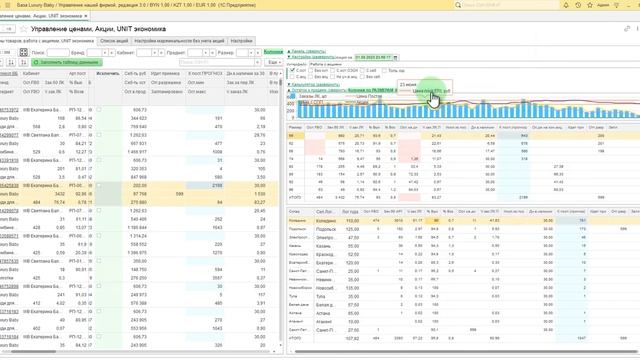Open notifications bell icon
The height and width of the screenshot is (360, 640).
tap(566, 5)
